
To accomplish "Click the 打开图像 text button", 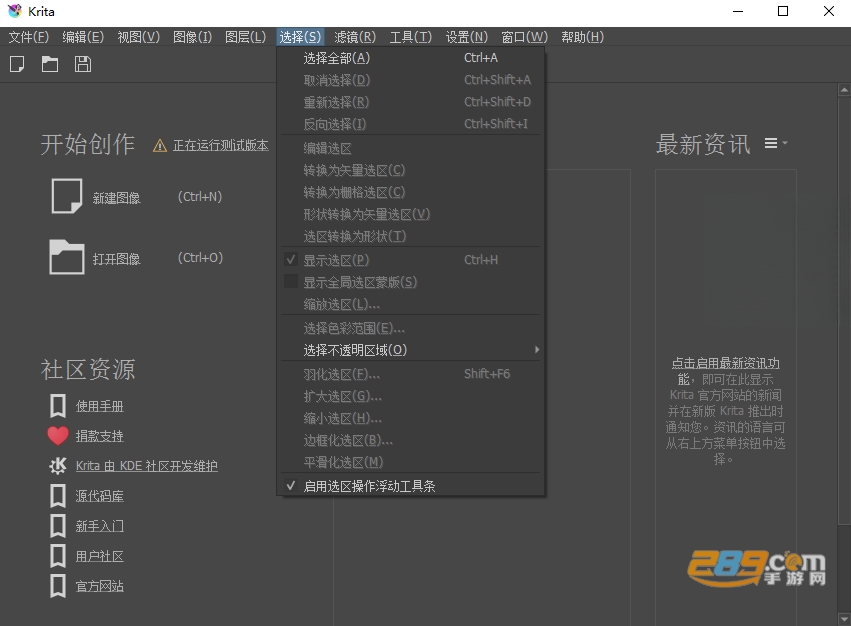I will pyautogui.click(x=116, y=259).
